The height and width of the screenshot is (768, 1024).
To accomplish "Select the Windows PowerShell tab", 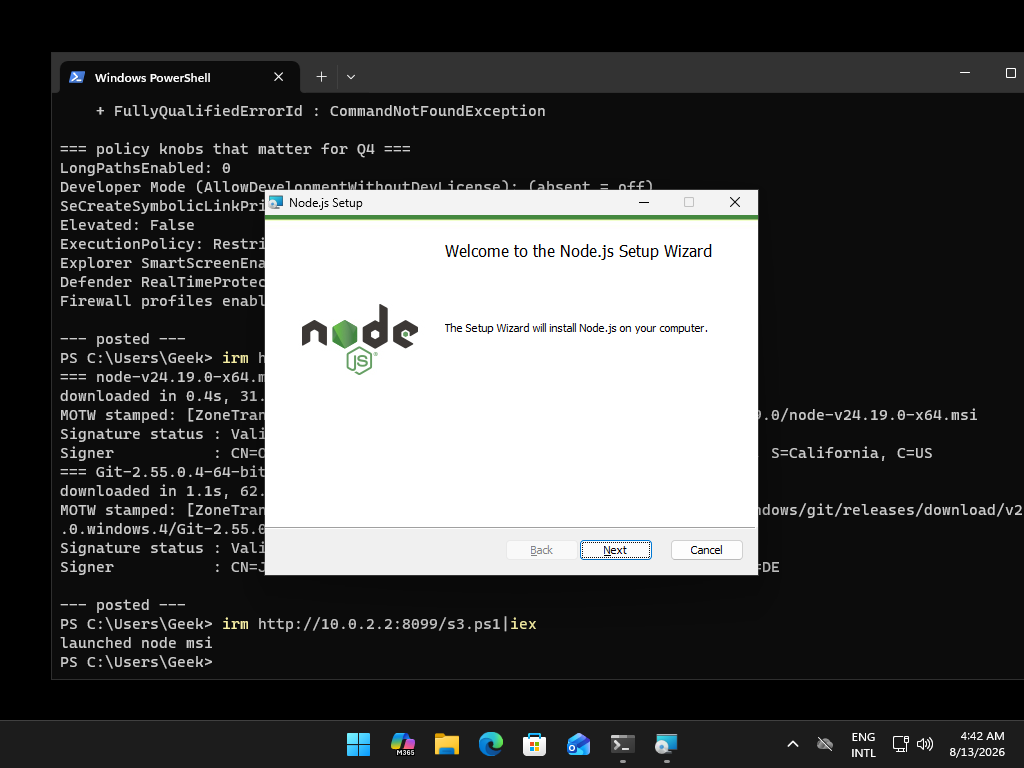I will click(180, 77).
